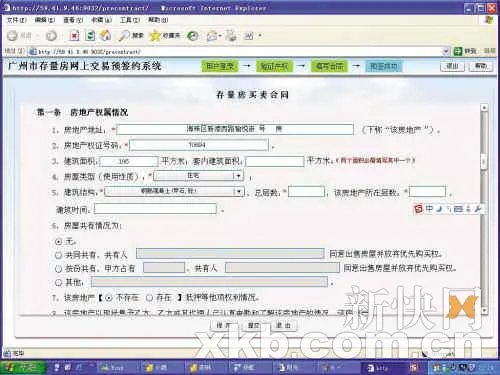Click the page icon beside the address URL
Screen dimensions: 500x375
[33, 52]
